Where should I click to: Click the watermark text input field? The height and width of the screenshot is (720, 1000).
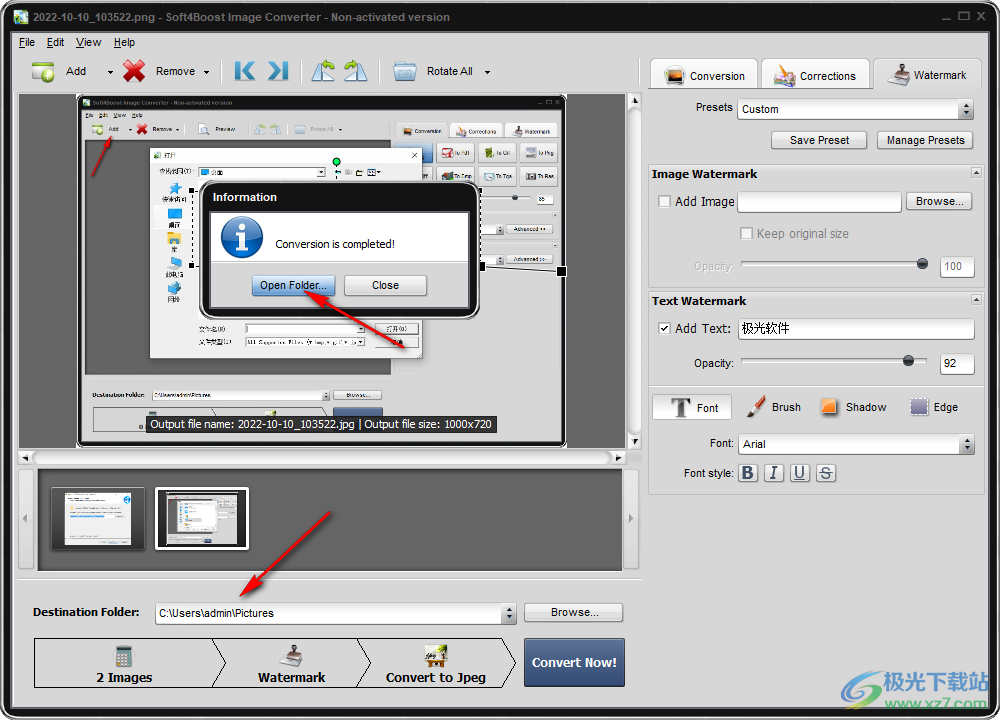[x=856, y=328]
